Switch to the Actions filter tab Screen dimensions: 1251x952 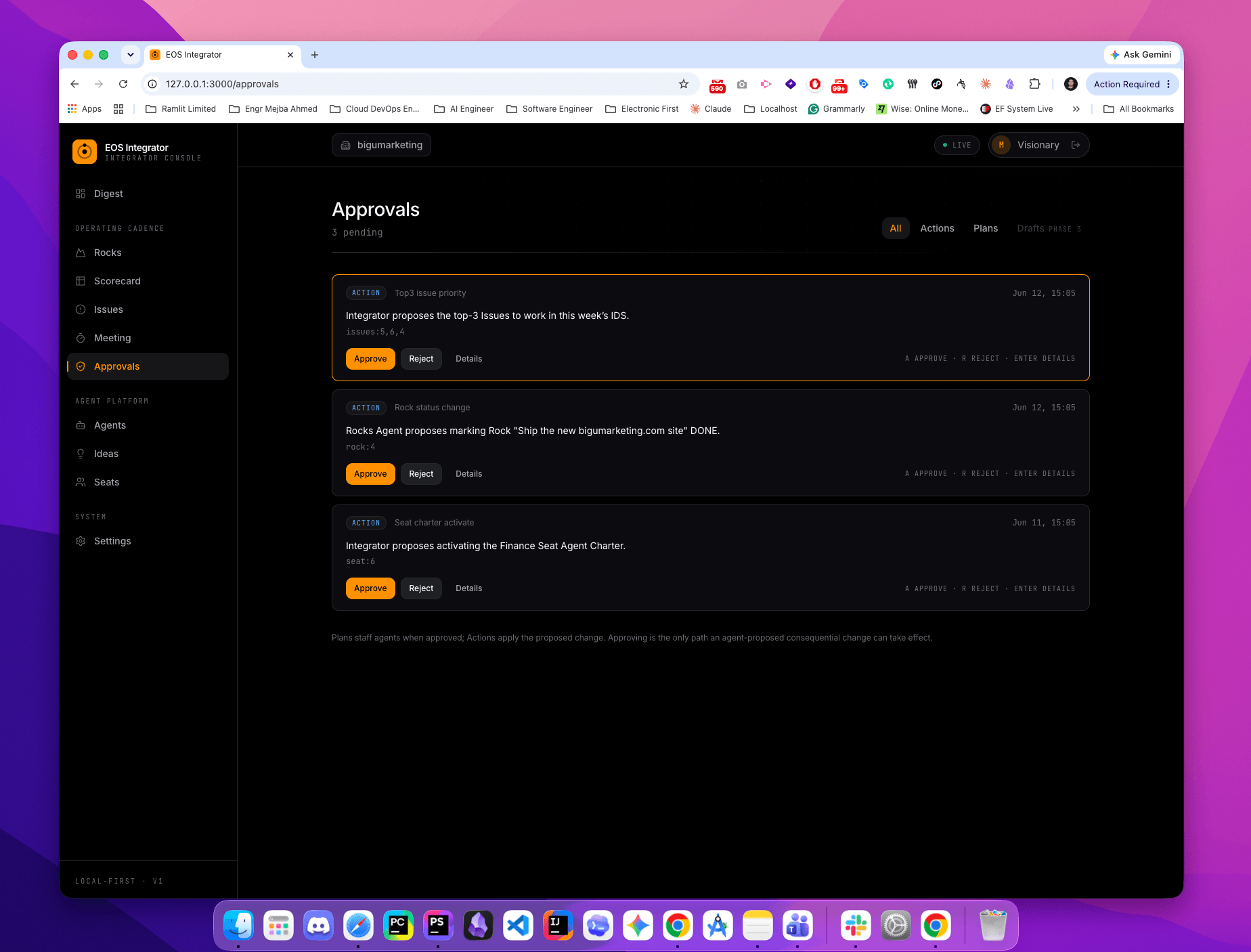click(x=937, y=228)
